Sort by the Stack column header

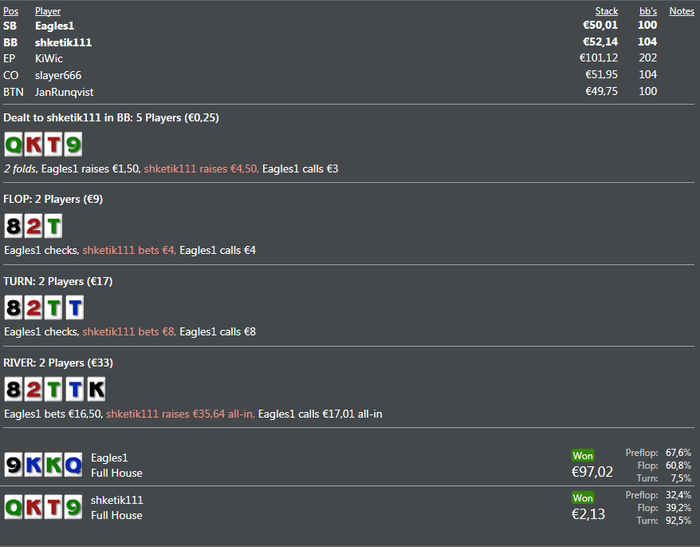(606, 11)
